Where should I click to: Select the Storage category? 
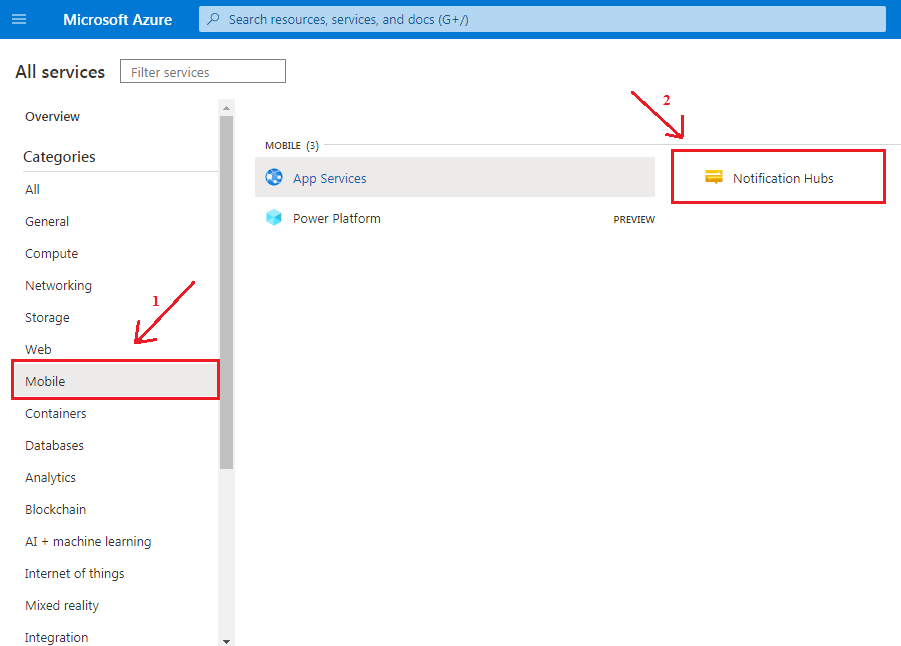point(47,317)
